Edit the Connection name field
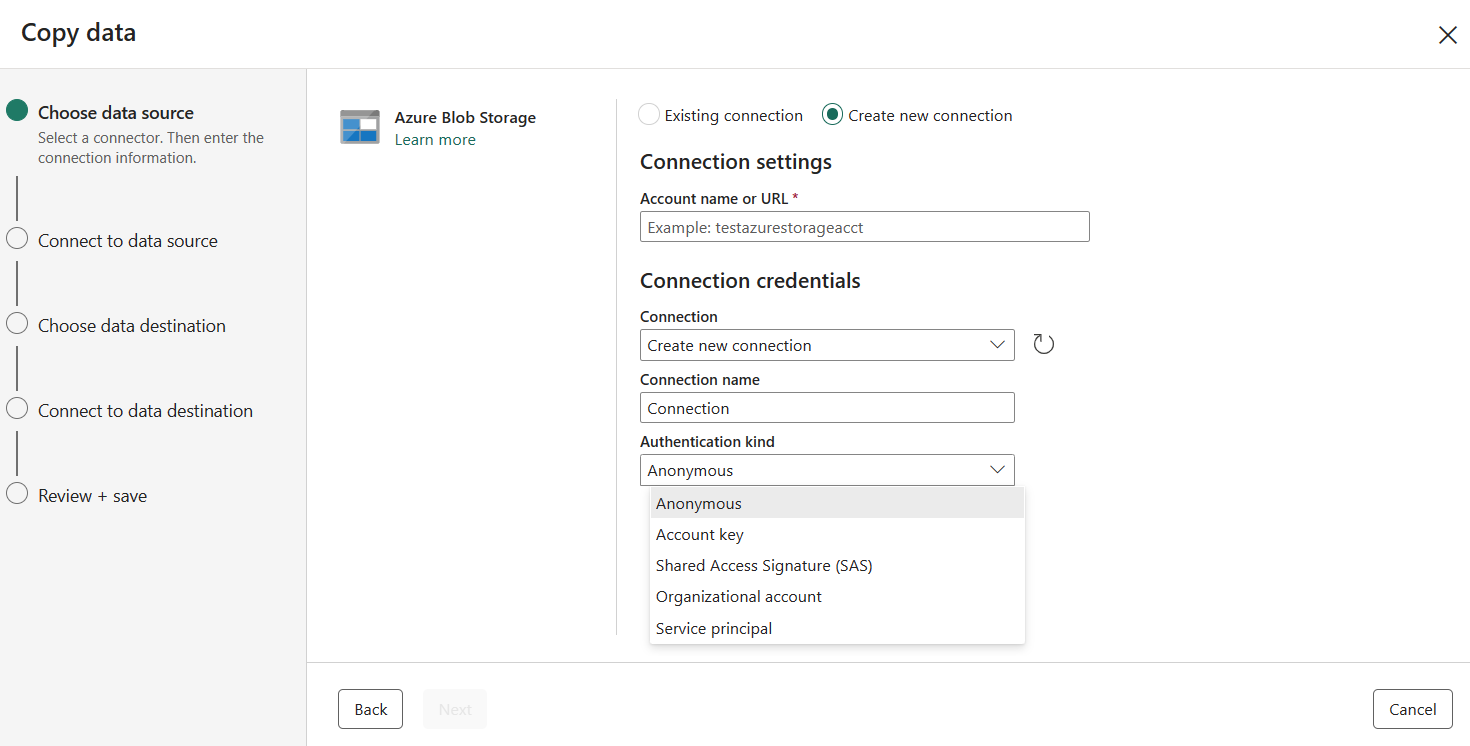1470x746 pixels. pos(827,407)
